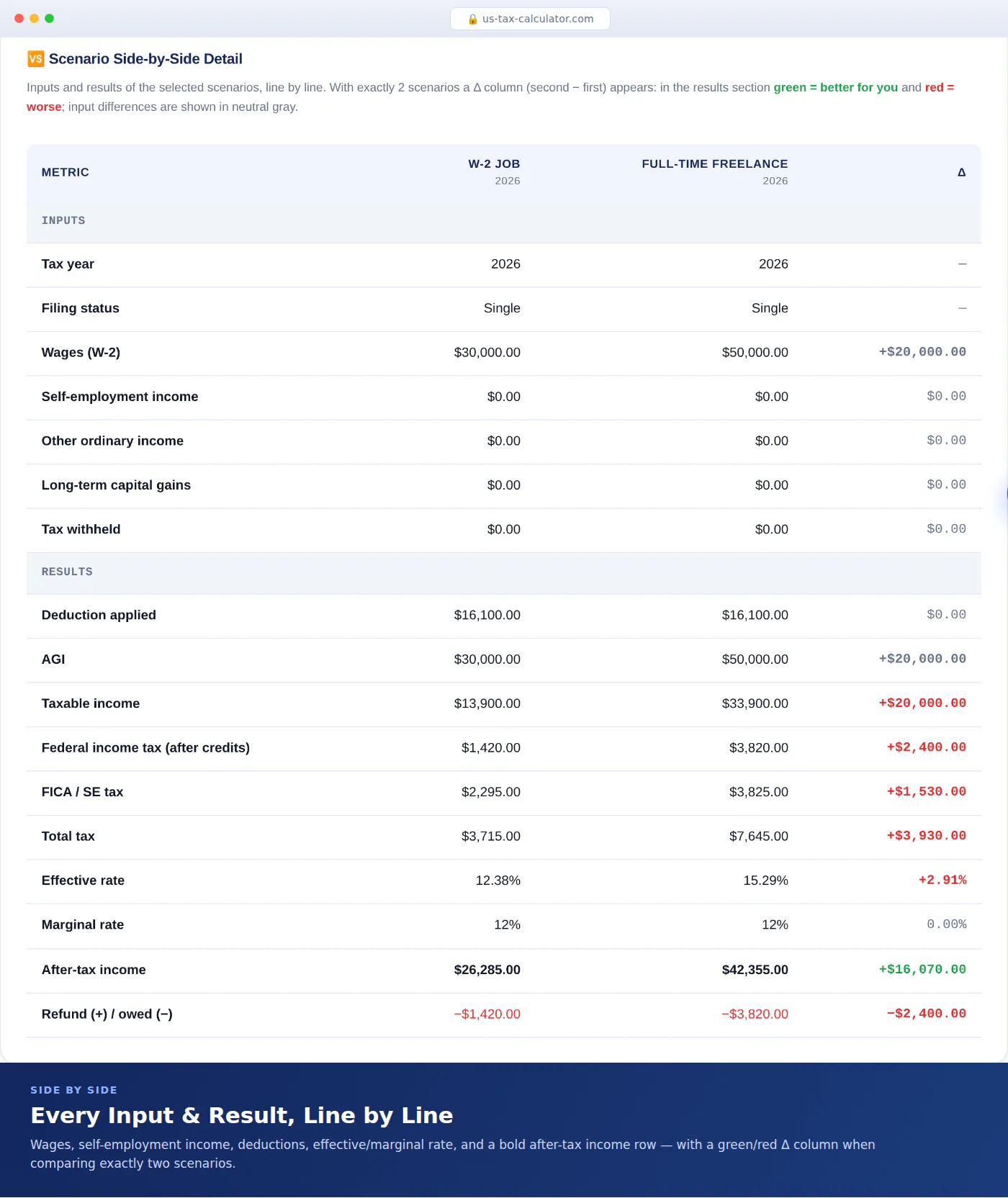This screenshot has height=1198, width=1008.
Task: Click the Tax year row label
Action: [x=68, y=264]
